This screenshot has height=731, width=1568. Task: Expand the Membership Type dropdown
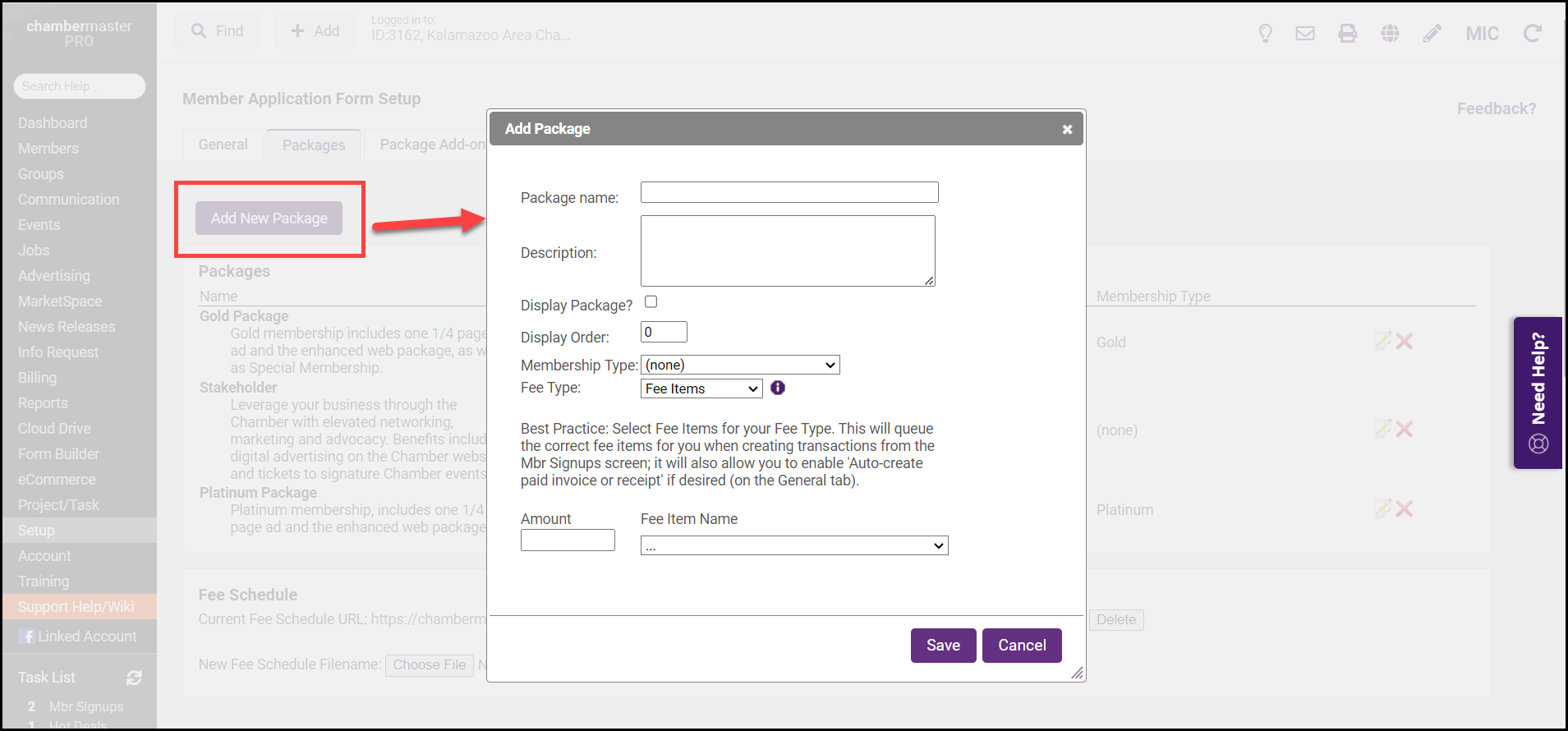pyautogui.click(x=740, y=365)
